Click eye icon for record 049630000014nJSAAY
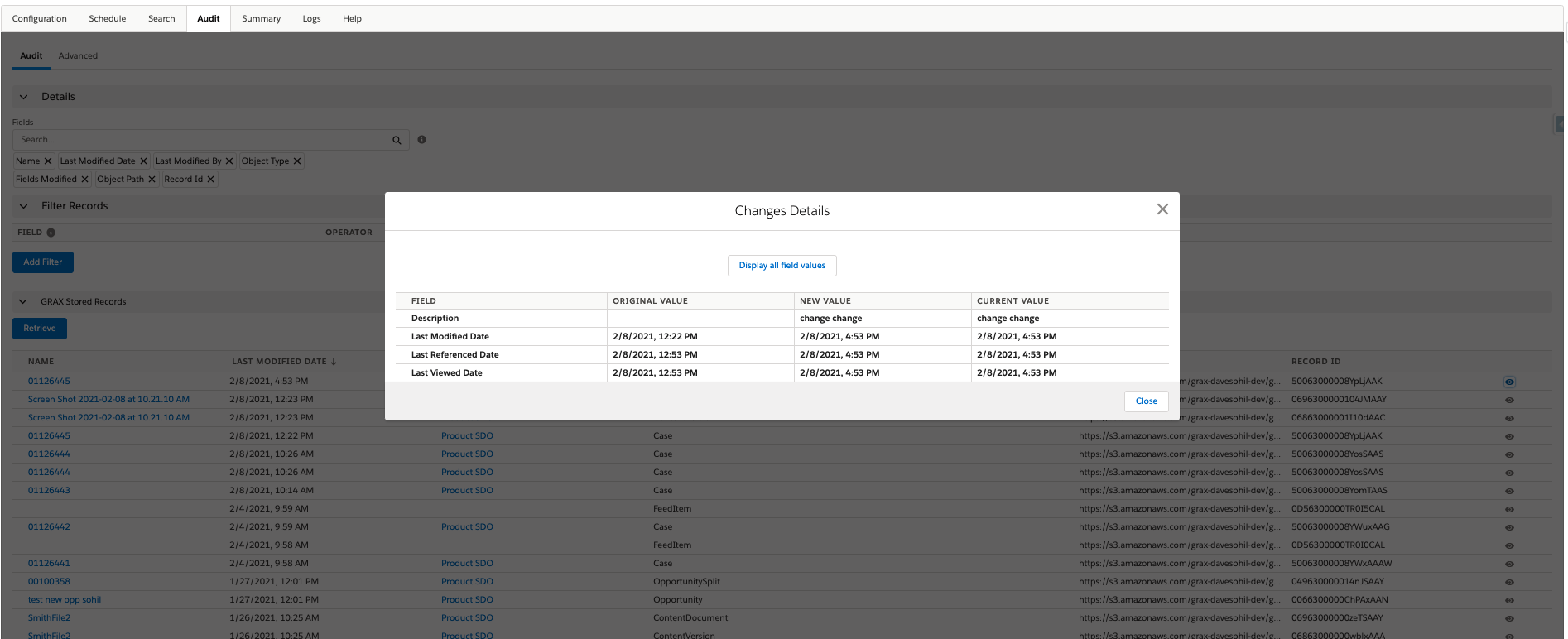 [x=1509, y=583]
